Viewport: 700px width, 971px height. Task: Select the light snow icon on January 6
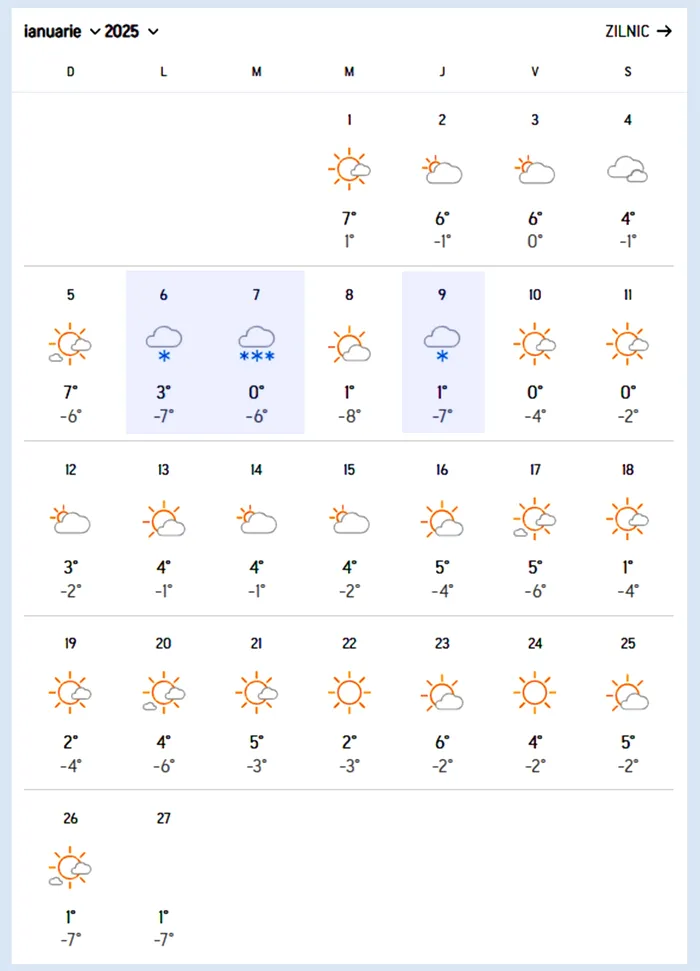point(164,345)
